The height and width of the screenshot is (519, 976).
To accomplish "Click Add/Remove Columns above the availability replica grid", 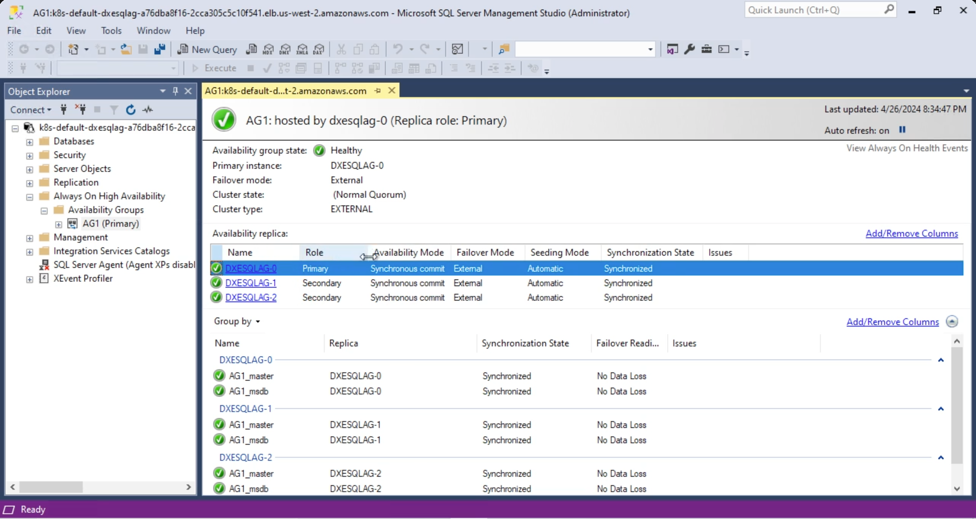I will point(911,233).
